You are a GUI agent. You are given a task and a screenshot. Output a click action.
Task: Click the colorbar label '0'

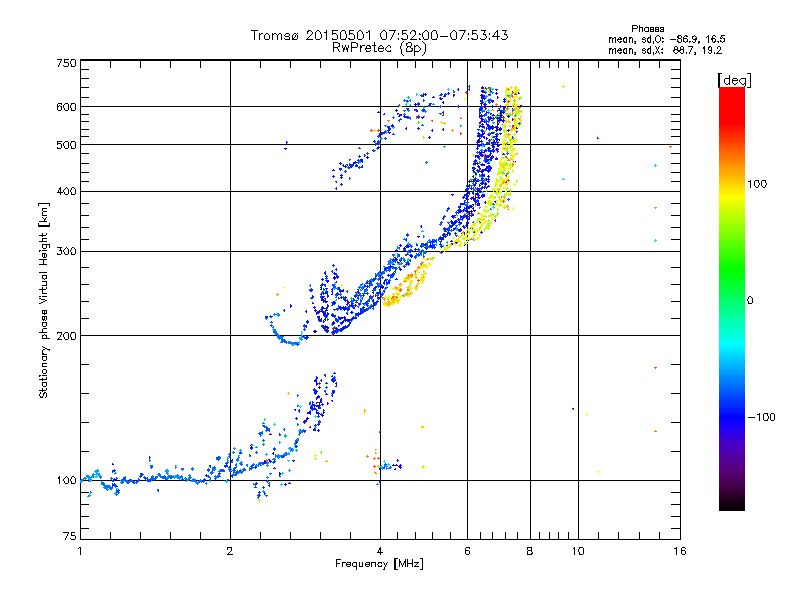(x=750, y=301)
